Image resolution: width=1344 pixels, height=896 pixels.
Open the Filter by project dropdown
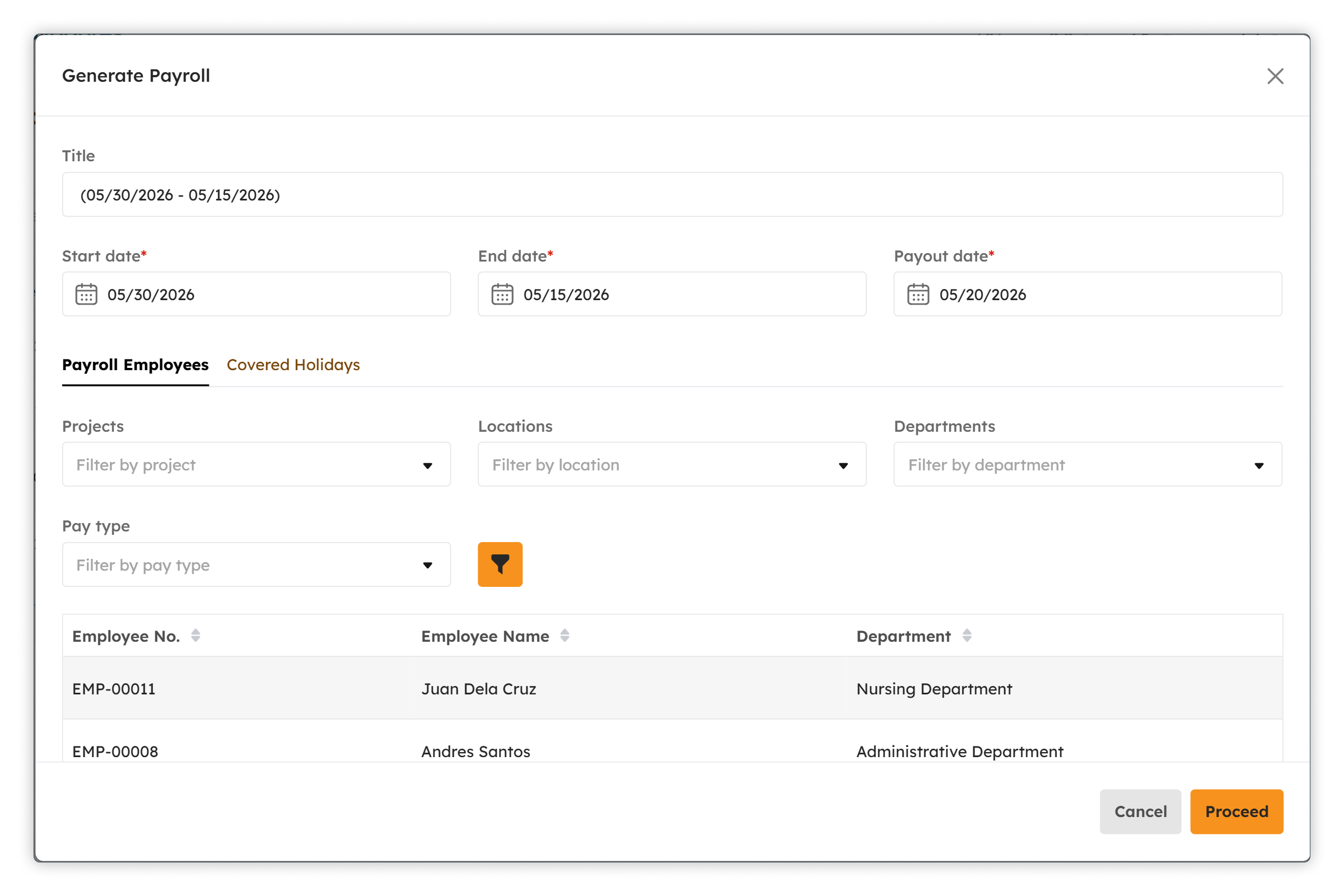point(256,465)
